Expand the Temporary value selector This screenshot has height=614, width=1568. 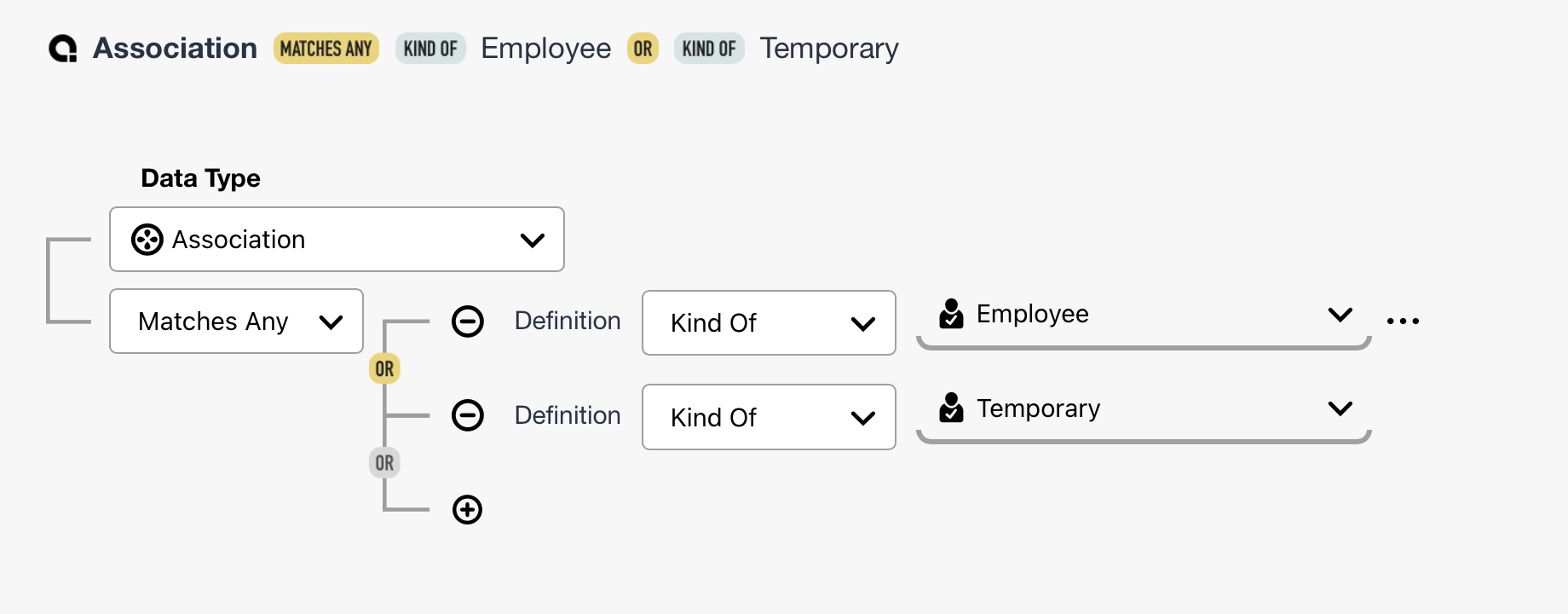coord(1340,408)
